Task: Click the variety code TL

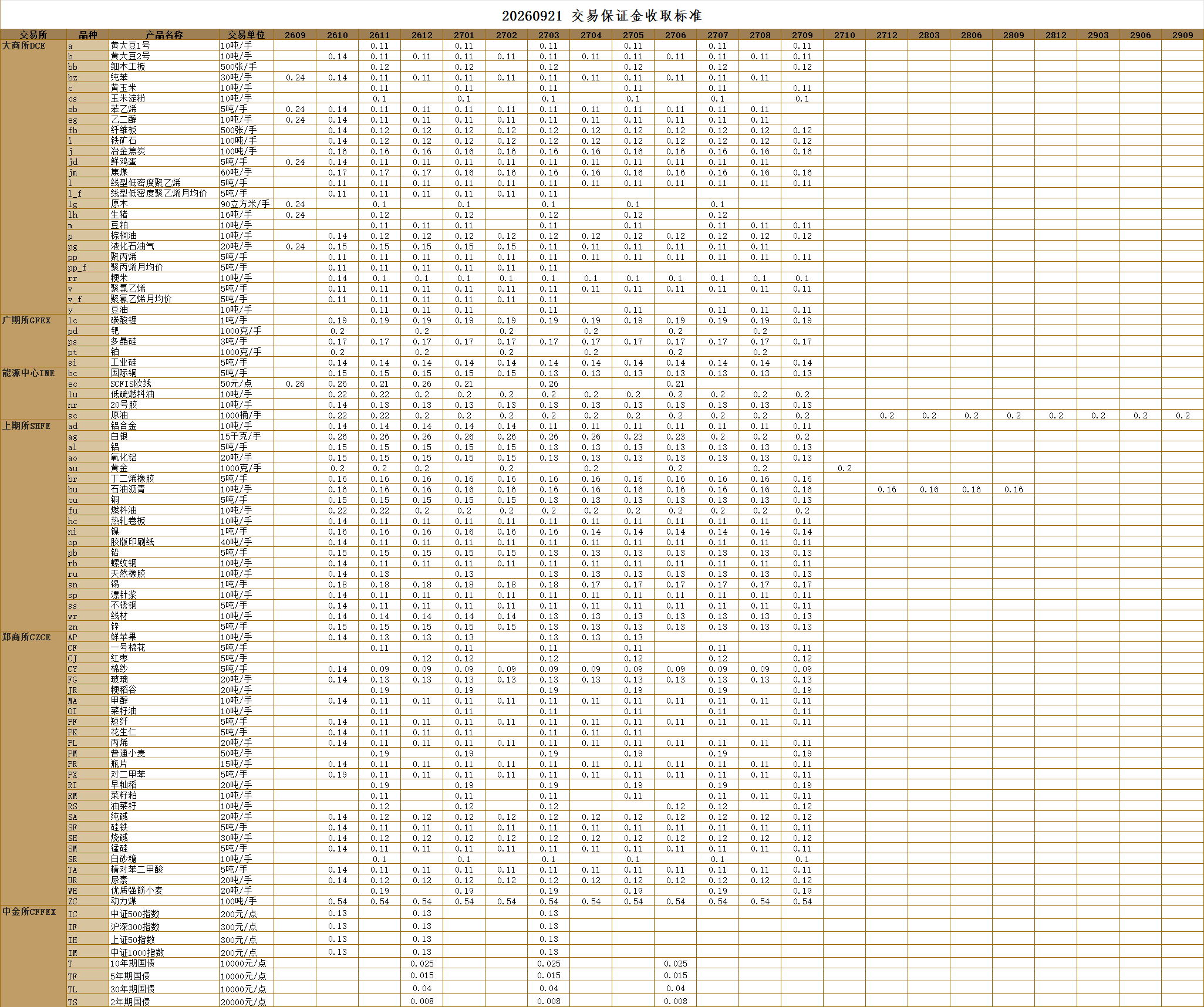Action: coord(73,989)
